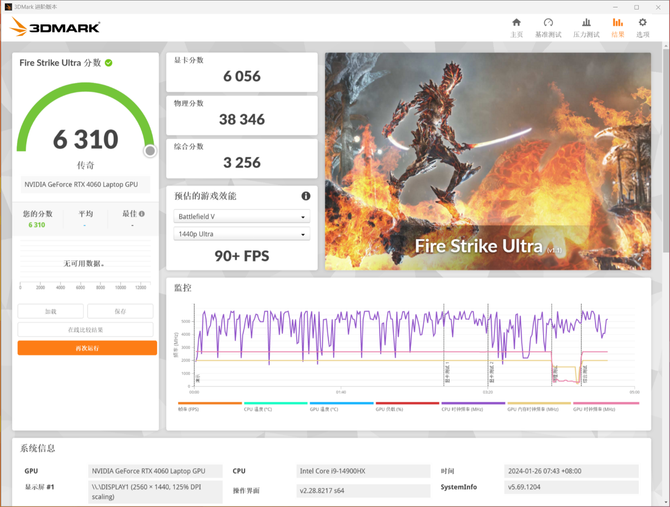The height and width of the screenshot is (507, 670).
Task: Click the info icon next to 最佳
Action: point(142,214)
